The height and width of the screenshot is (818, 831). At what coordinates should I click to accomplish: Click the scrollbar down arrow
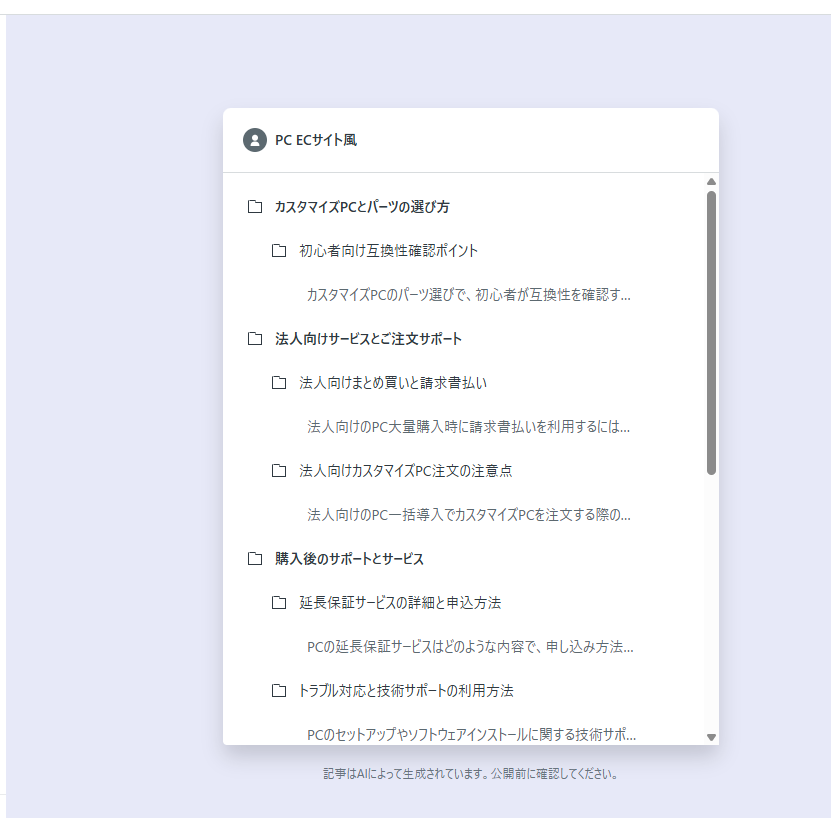711,738
